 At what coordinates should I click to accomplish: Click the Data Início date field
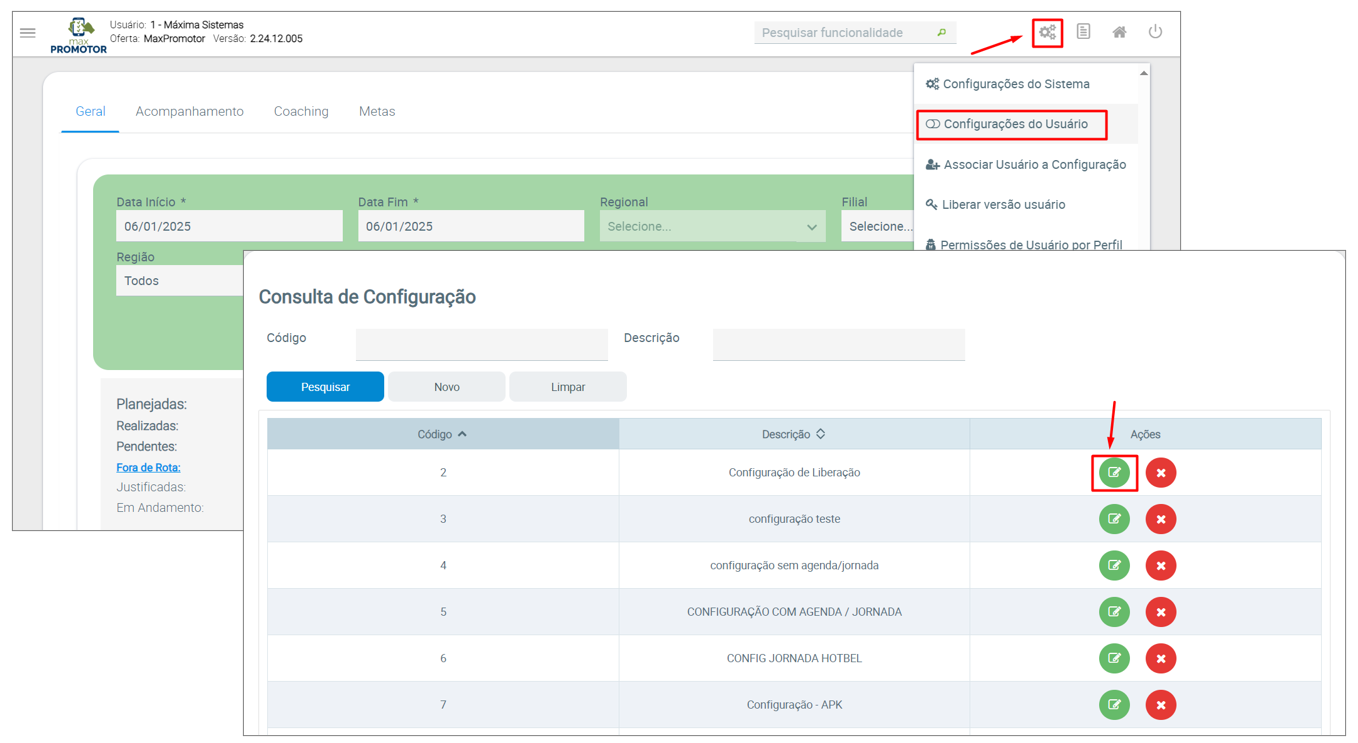pyautogui.click(x=229, y=227)
